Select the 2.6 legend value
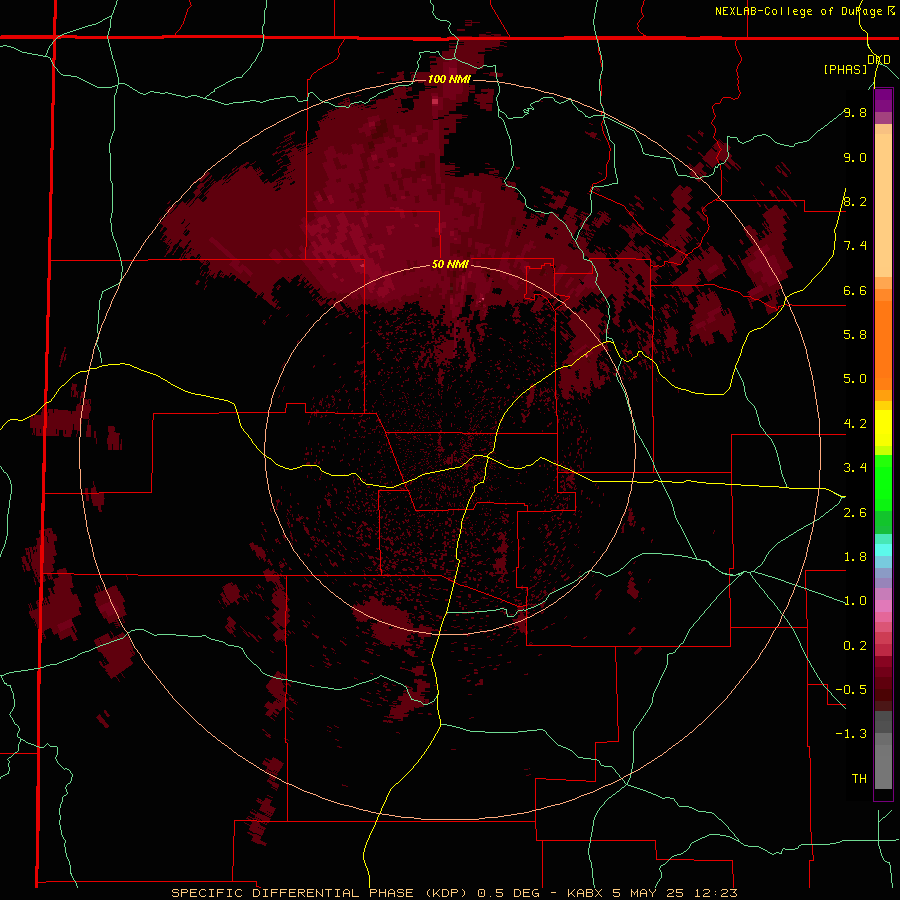This screenshot has width=900, height=900. pos(855,513)
